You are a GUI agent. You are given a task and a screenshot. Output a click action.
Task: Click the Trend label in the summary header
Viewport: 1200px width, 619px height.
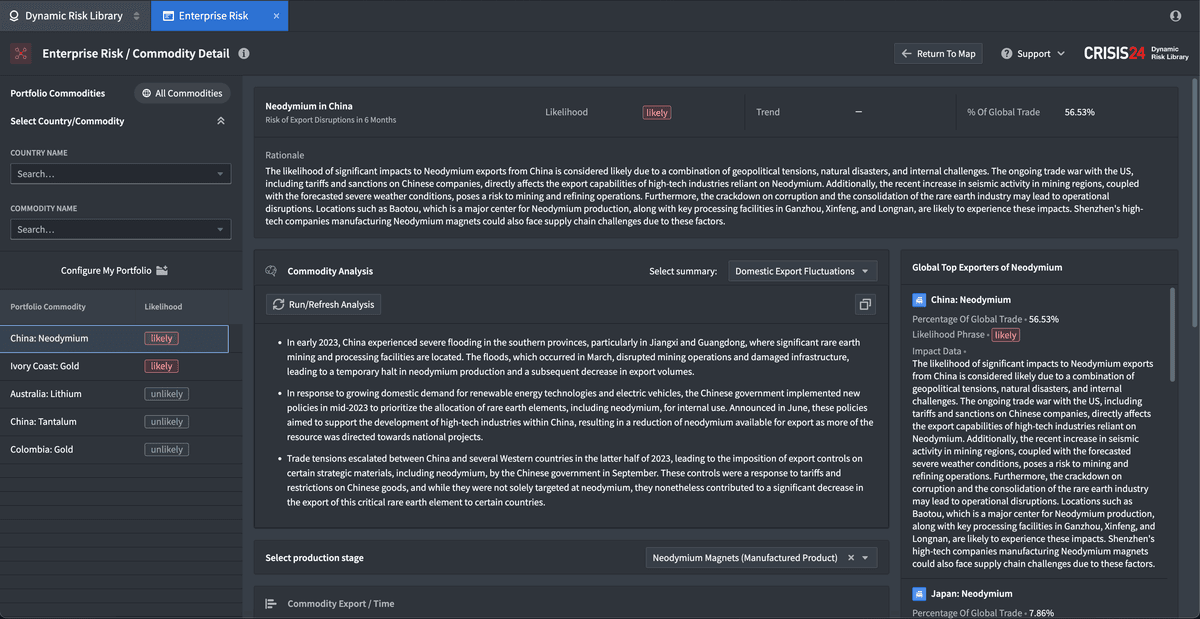pos(768,112)
